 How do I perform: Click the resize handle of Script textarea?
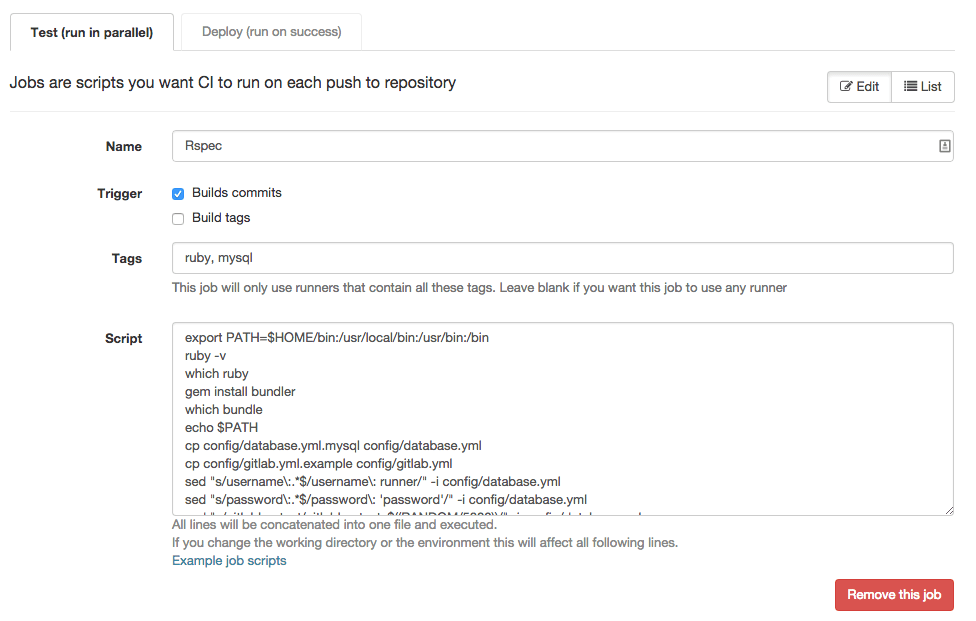tap(948, 510)
